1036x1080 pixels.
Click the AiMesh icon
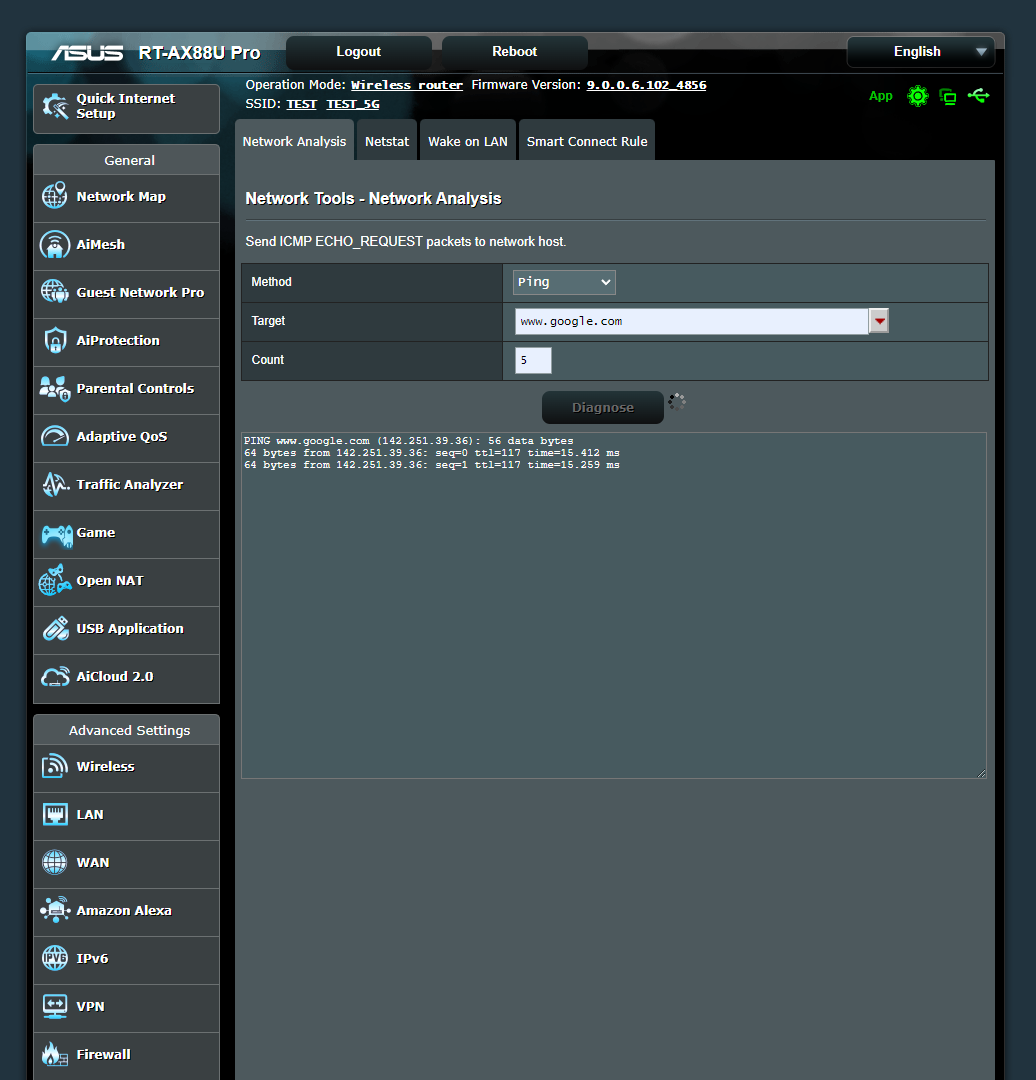click(54, 245)
